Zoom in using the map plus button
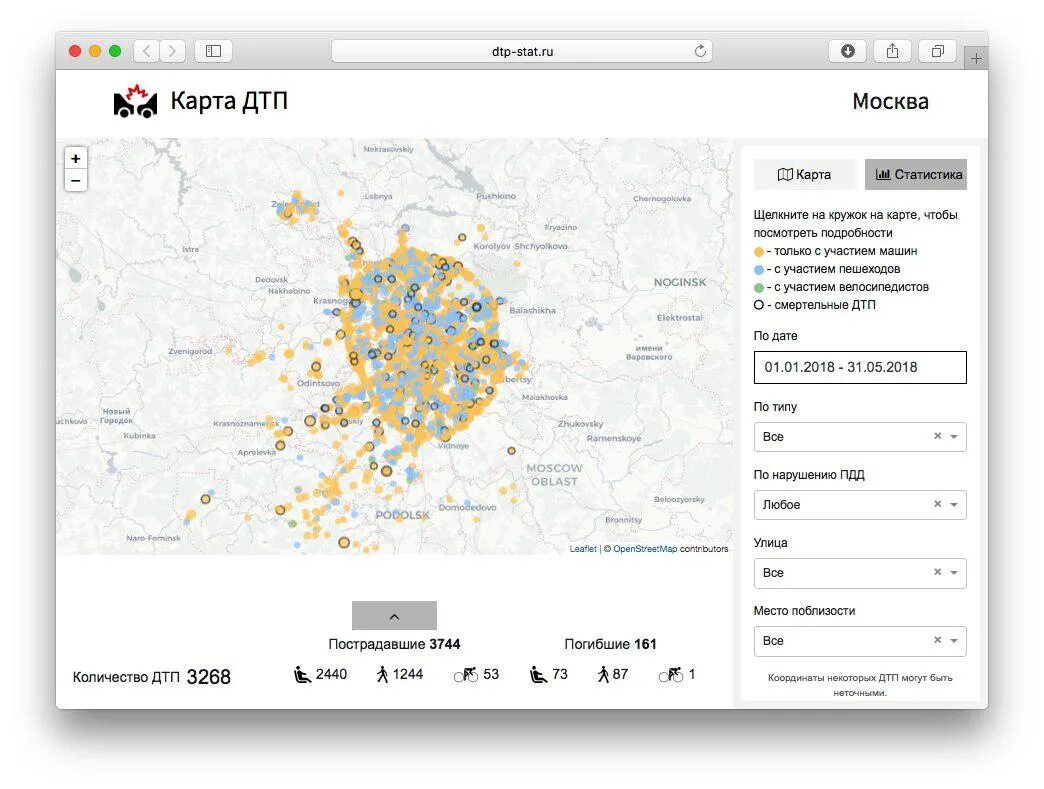This screenshot has width=1044, height=789. click(76, 158)
